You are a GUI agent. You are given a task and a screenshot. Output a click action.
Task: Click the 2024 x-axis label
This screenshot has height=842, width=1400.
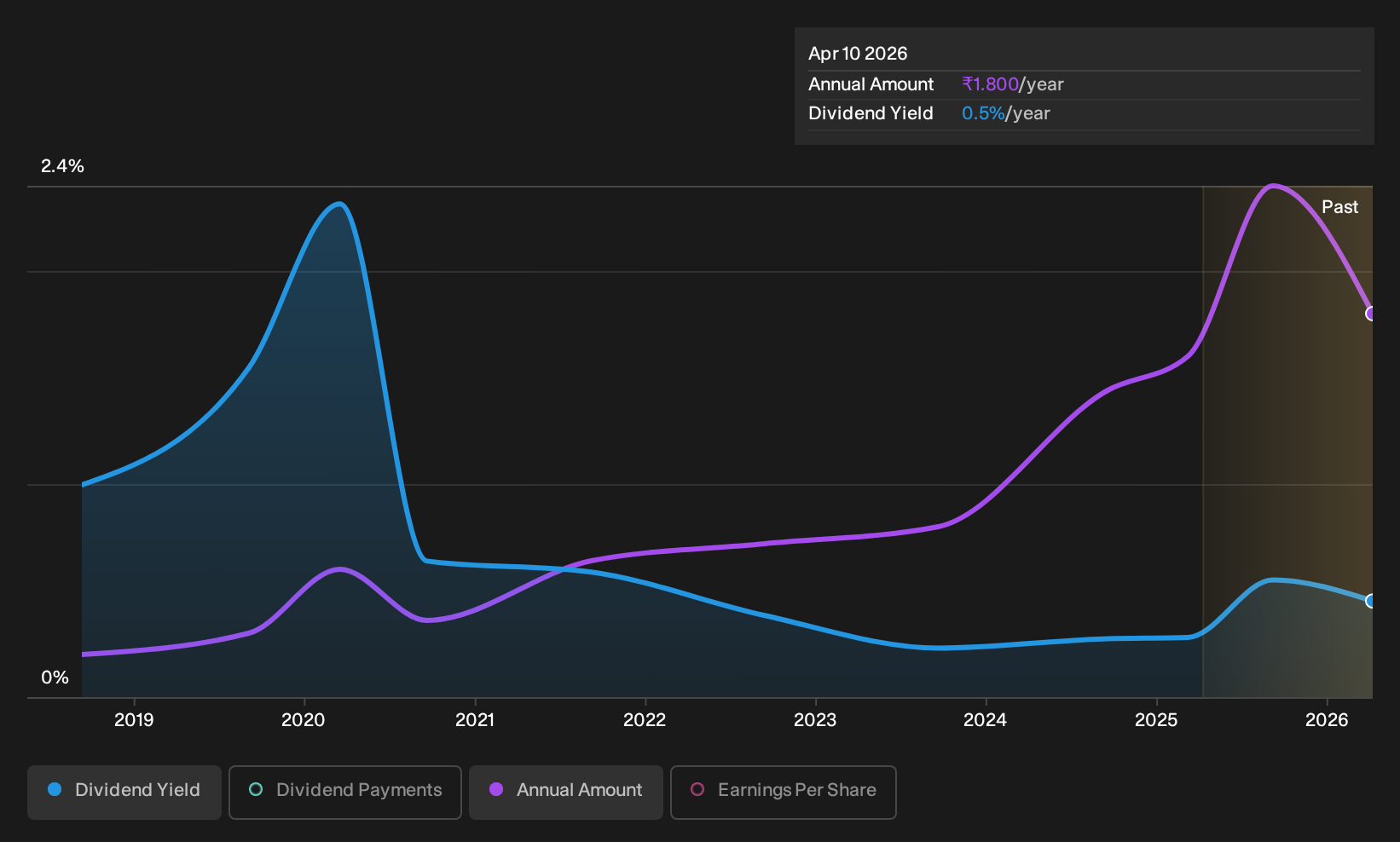pyautogui.click(x=986, y=720)
